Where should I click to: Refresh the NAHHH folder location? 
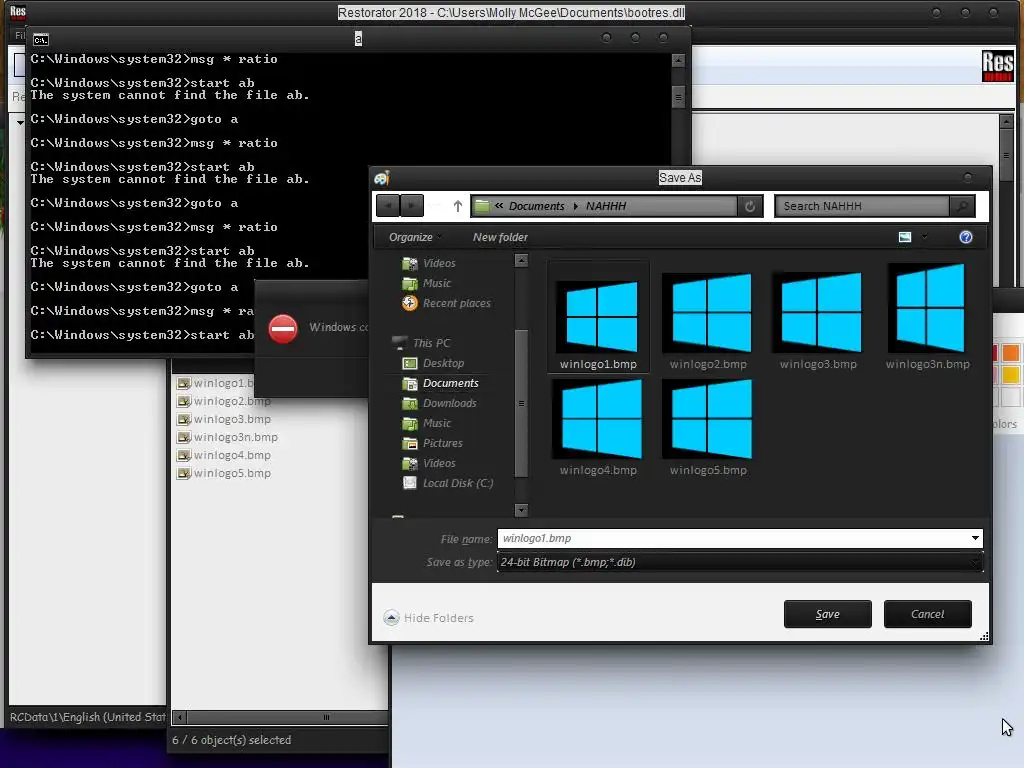point(750,206)
